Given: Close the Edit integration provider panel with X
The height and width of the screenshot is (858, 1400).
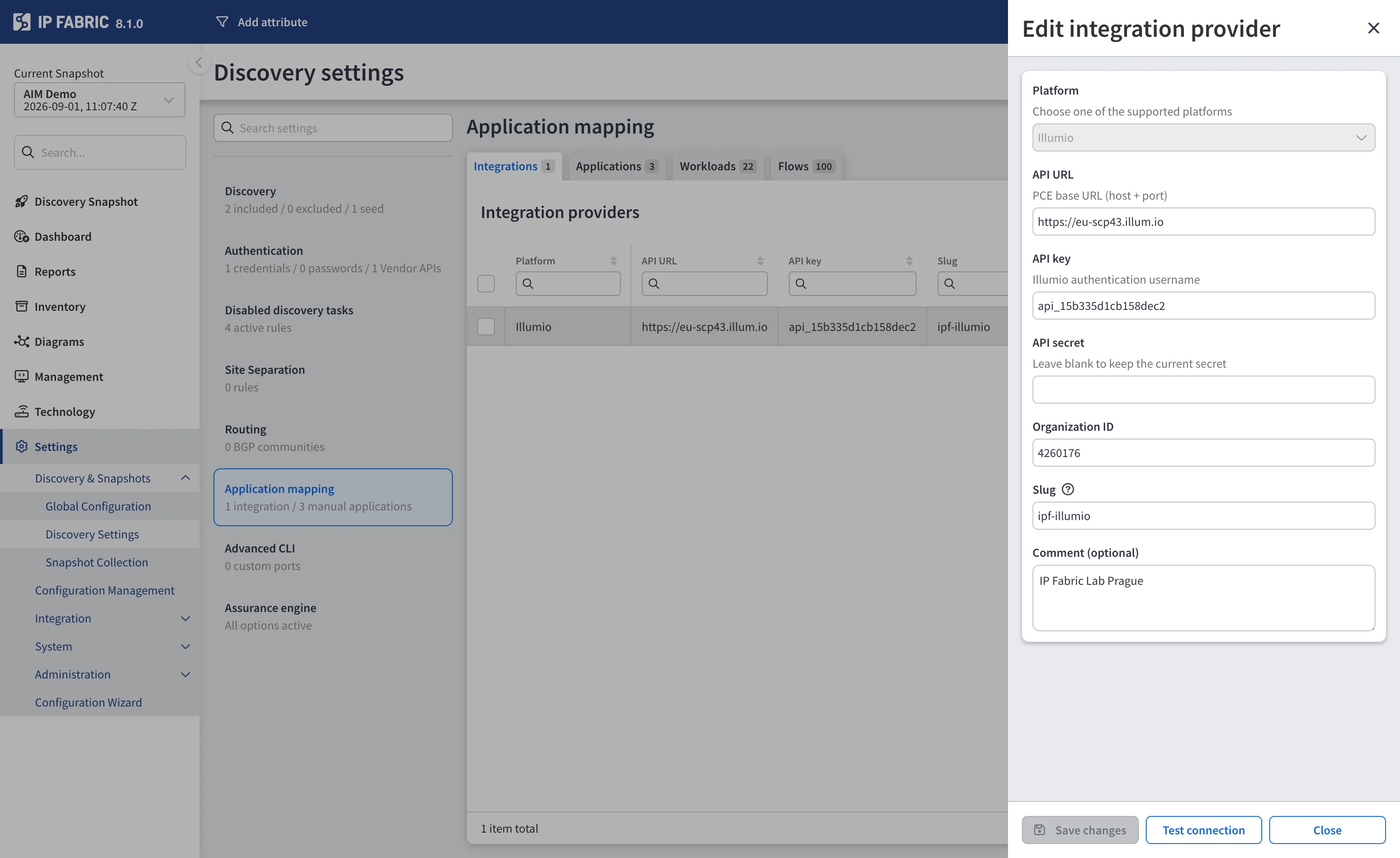Looking at the screenshot, I should (x=1373, y=28).
